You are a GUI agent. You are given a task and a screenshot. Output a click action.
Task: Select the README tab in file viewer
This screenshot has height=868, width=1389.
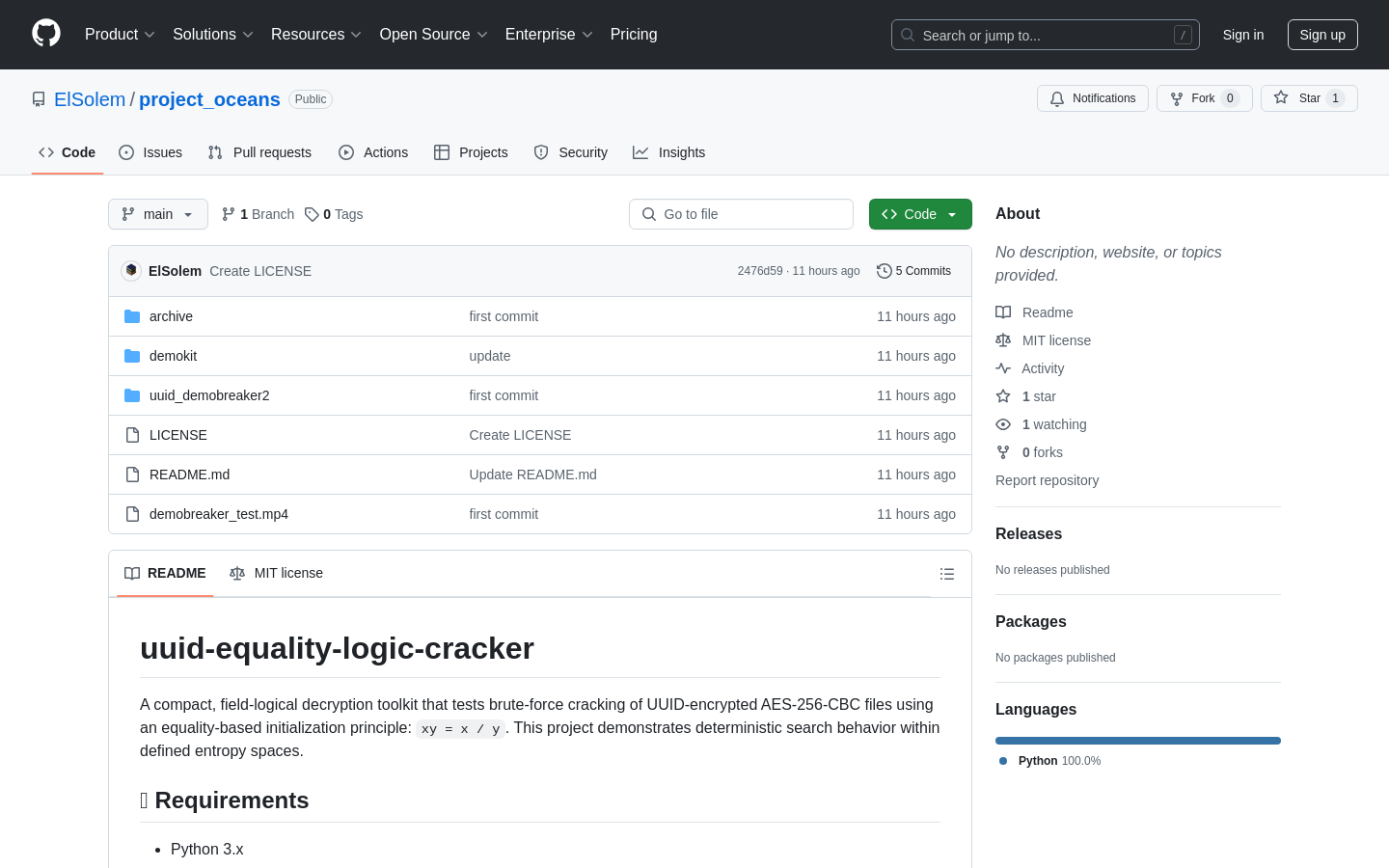tap(165, 574)
